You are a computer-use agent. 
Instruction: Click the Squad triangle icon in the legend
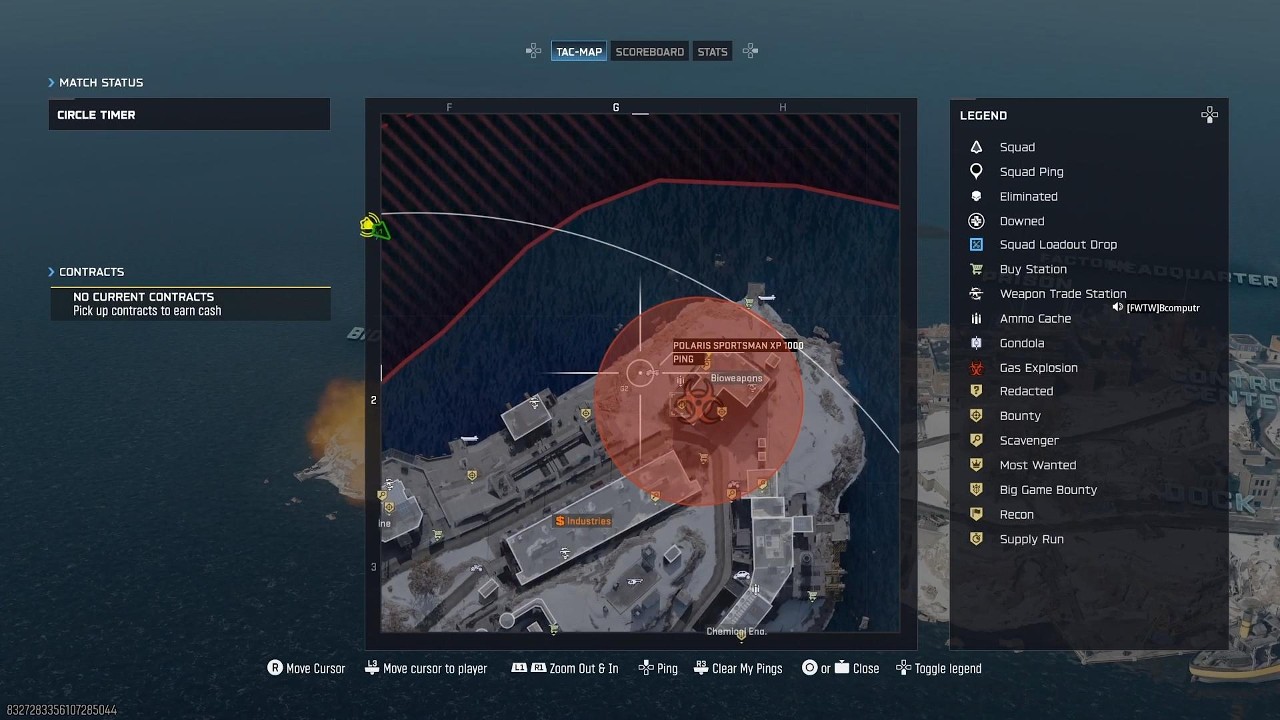click(977, 147)
